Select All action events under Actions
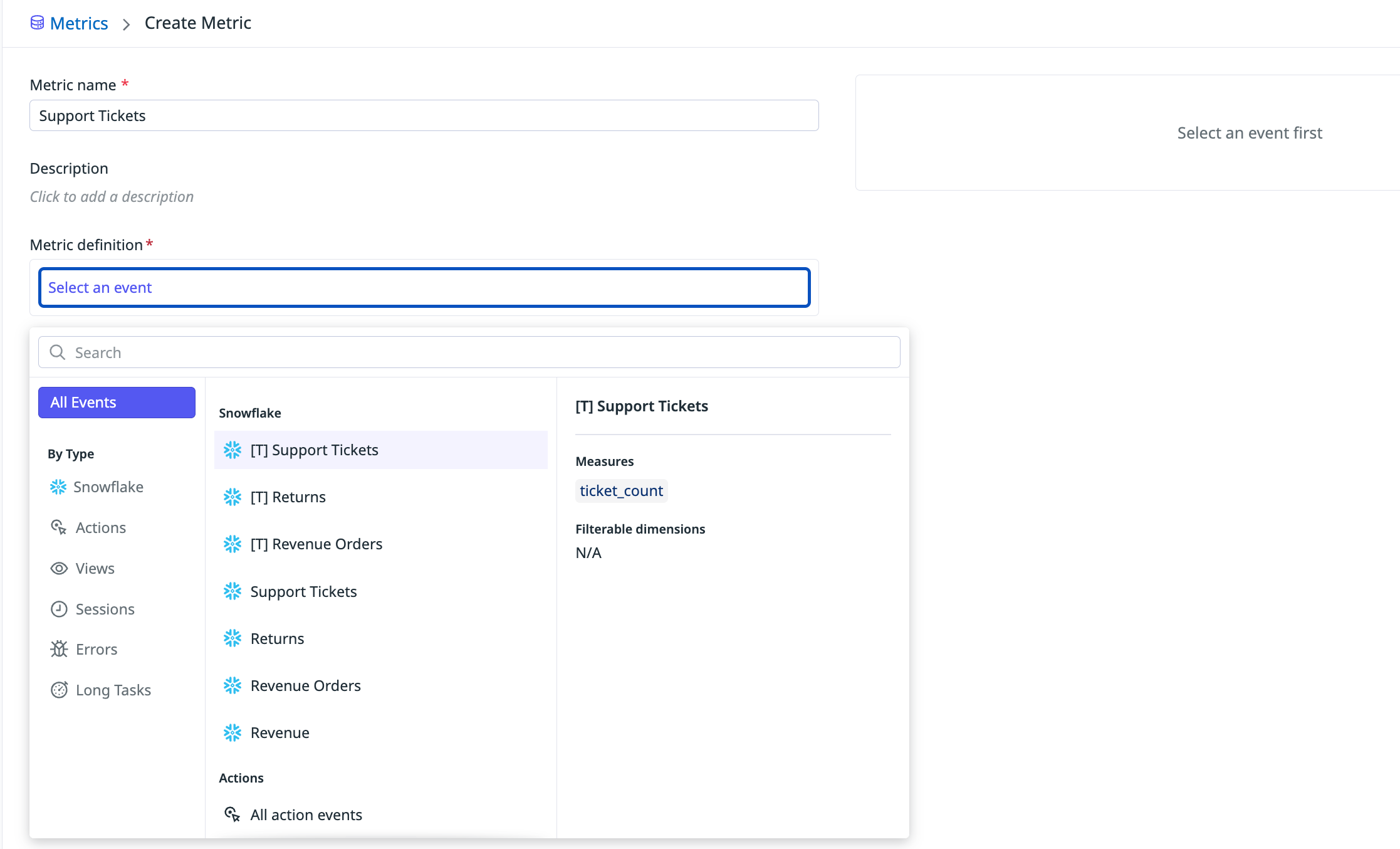 click(306, 815)
